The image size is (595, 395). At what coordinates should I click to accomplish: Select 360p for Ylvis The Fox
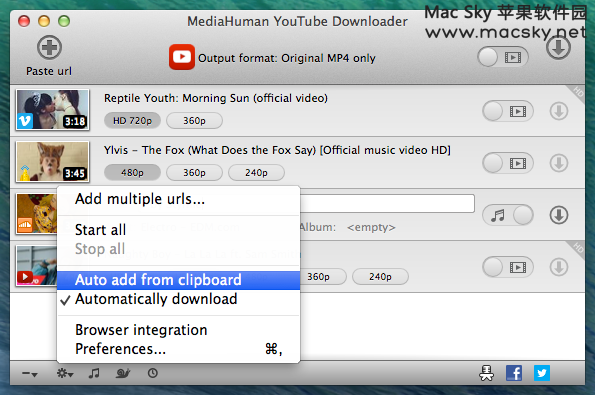(194, 173)
